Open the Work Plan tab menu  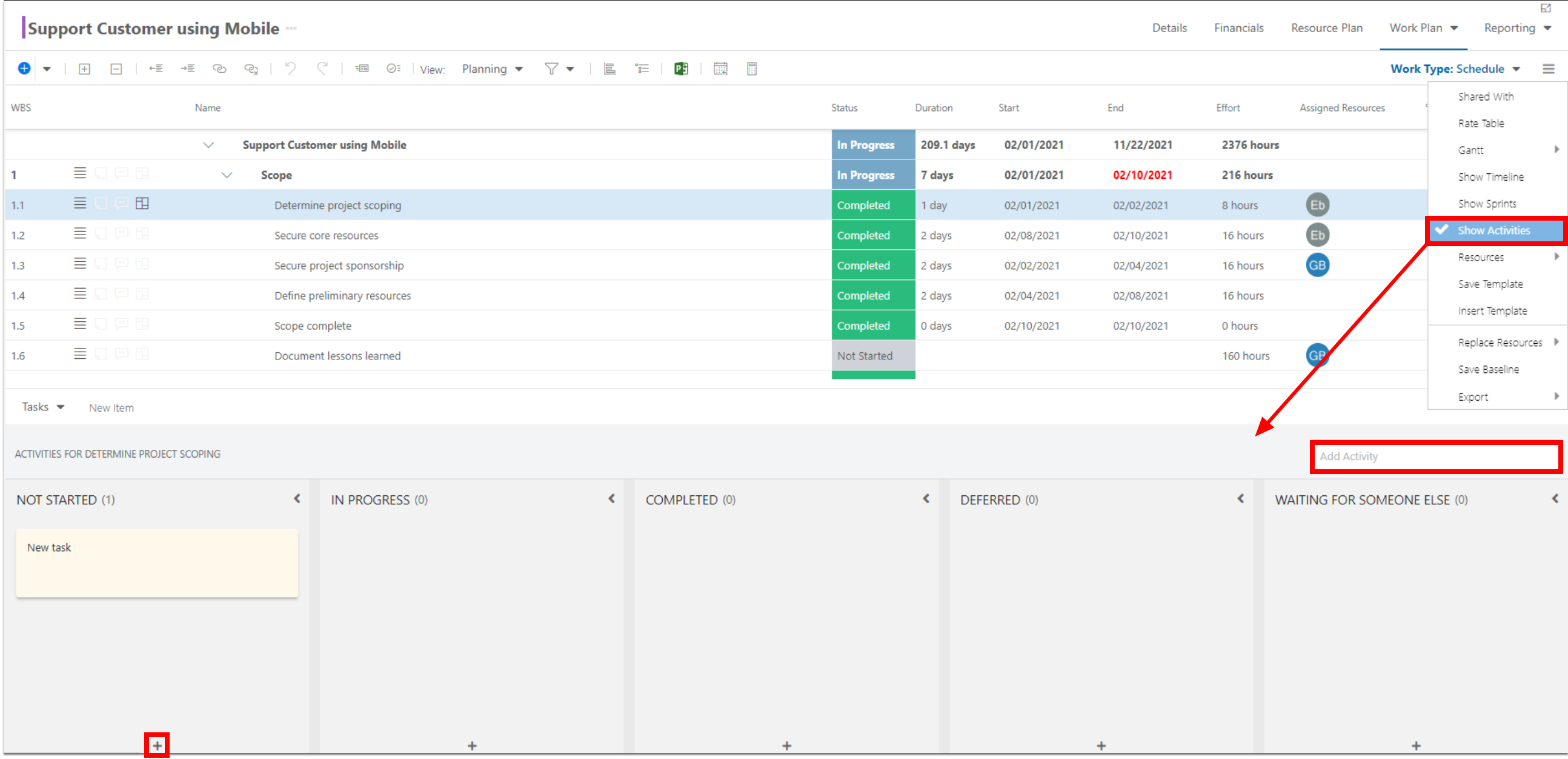[x=1423, y=28]
